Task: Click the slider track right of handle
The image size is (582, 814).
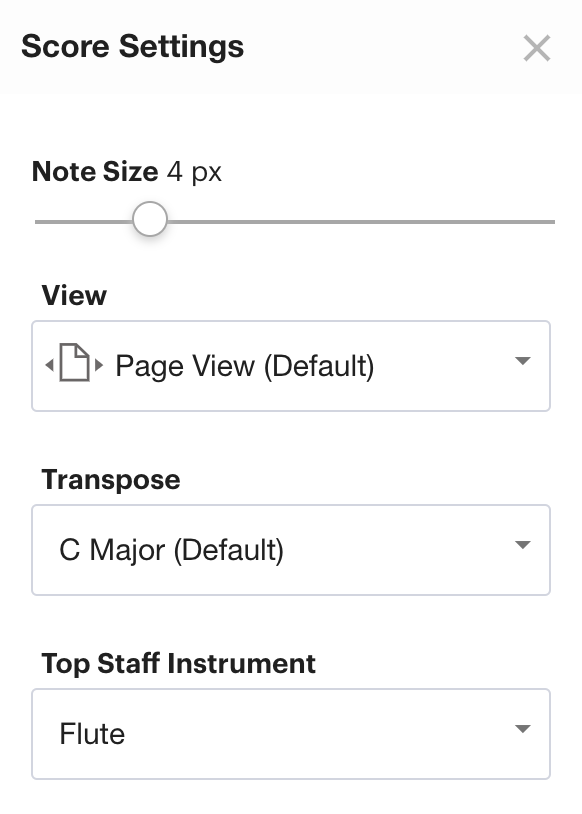Action: tap(361, 222)
